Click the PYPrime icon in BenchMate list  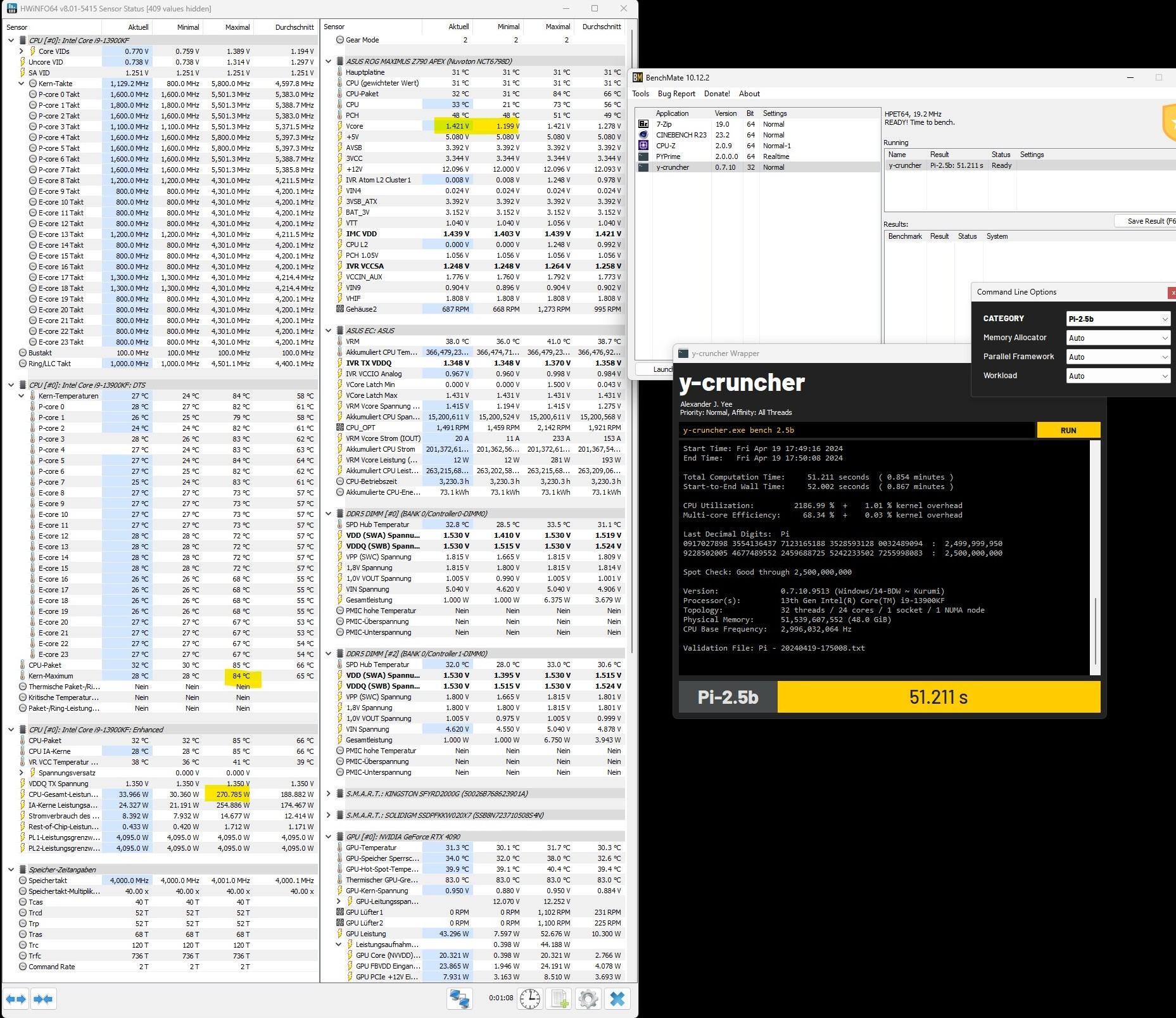643,156
